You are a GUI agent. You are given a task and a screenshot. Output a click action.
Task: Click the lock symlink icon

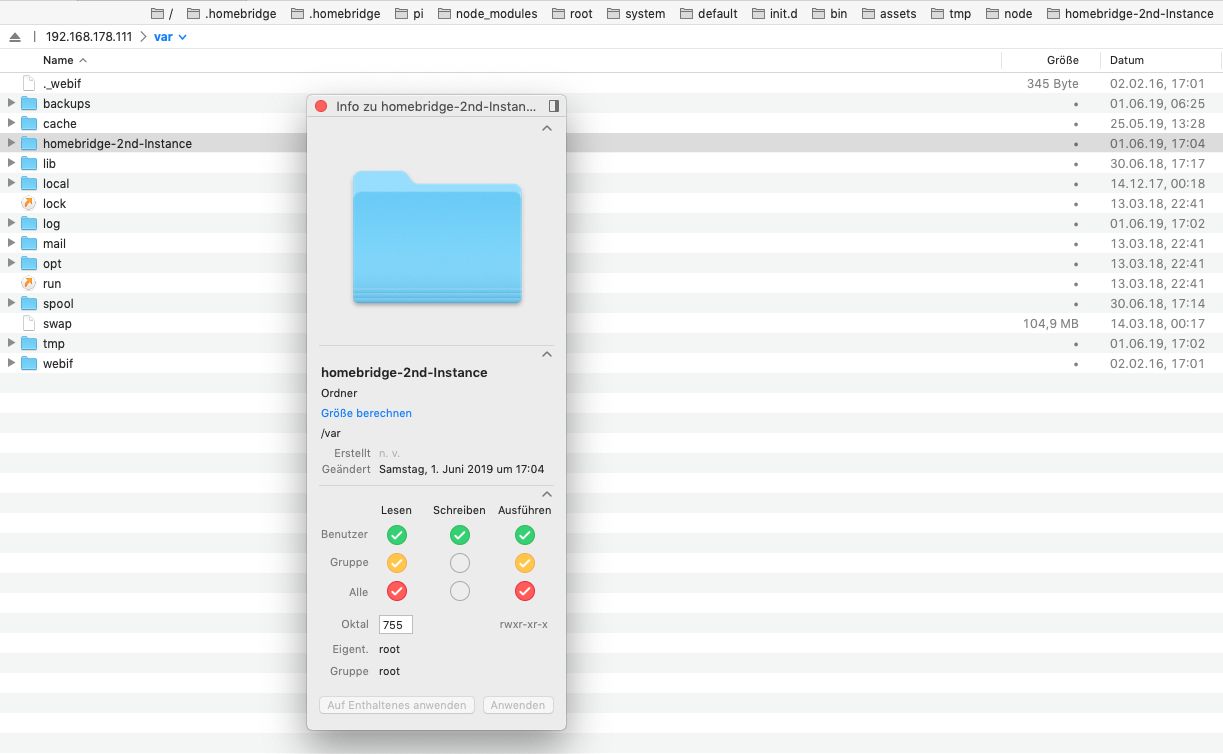pyautogui.click(x=28, y=204)
